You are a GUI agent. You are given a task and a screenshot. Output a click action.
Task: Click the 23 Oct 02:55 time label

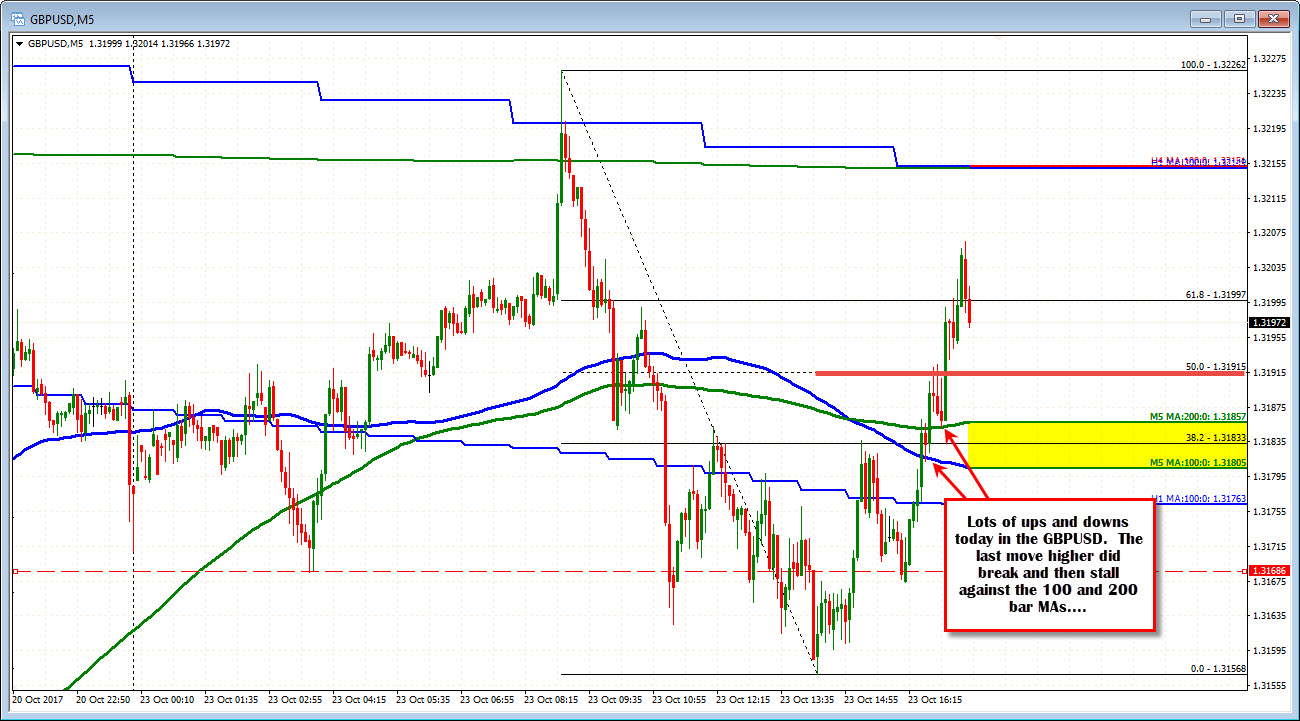click(296, 700)
